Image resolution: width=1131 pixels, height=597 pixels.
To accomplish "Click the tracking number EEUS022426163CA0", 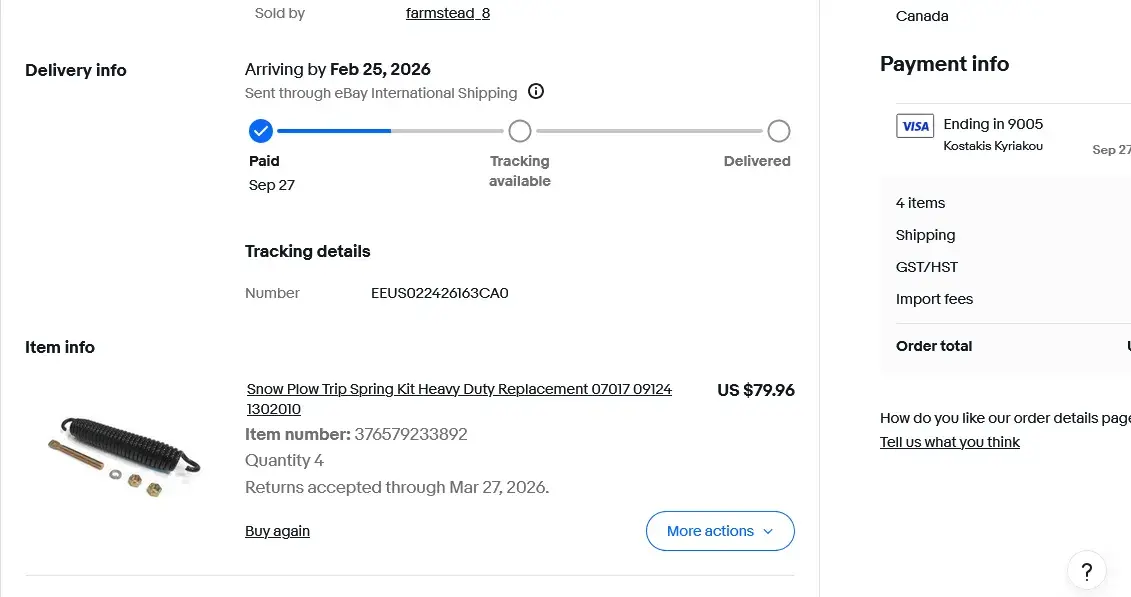I will click(x=440, y=293).
